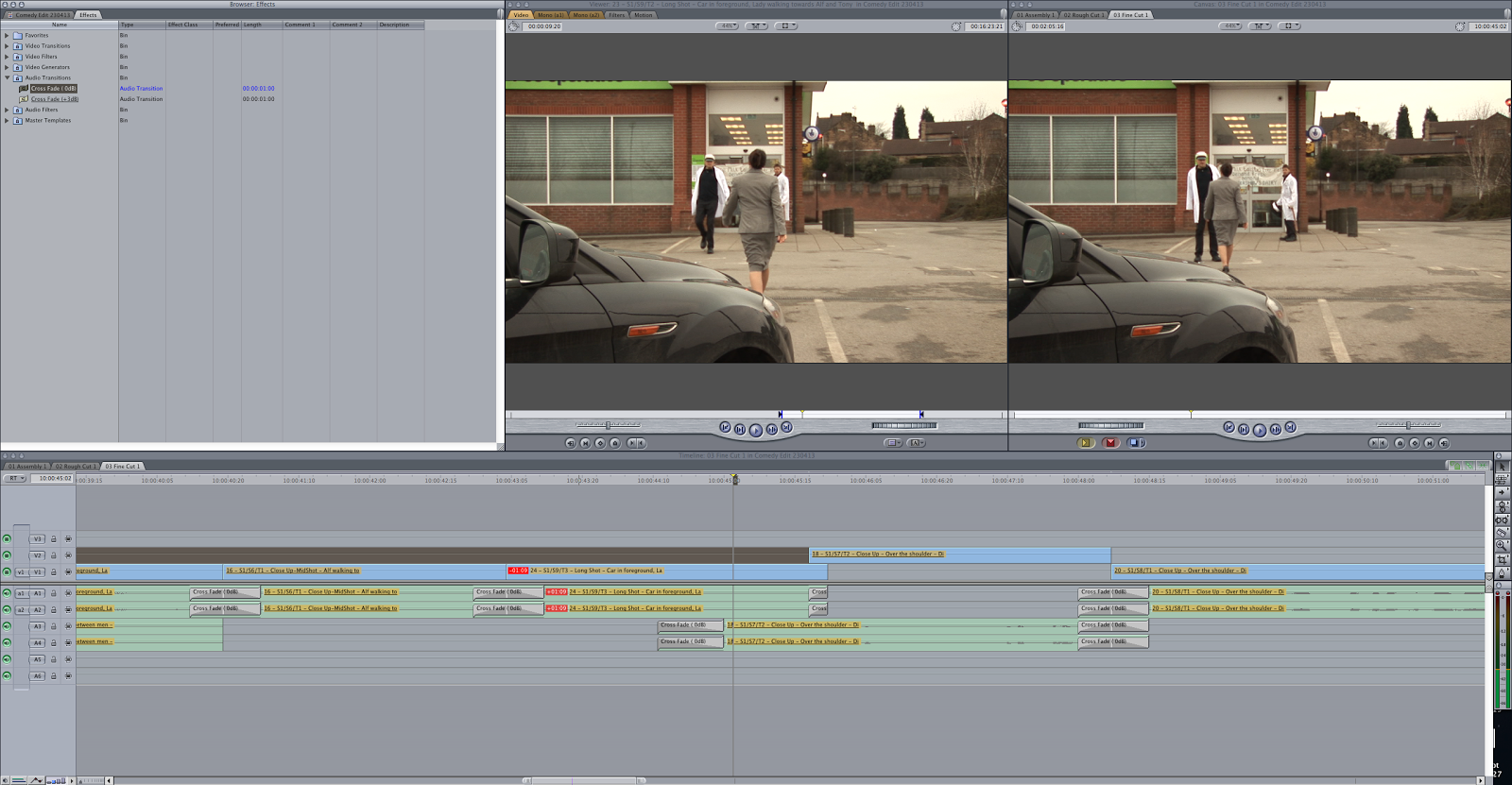Open Comedy Edit project tab in Browser
Viewport: 1512px width, 785px height.
pyautogui.click(x=39, y=15)
